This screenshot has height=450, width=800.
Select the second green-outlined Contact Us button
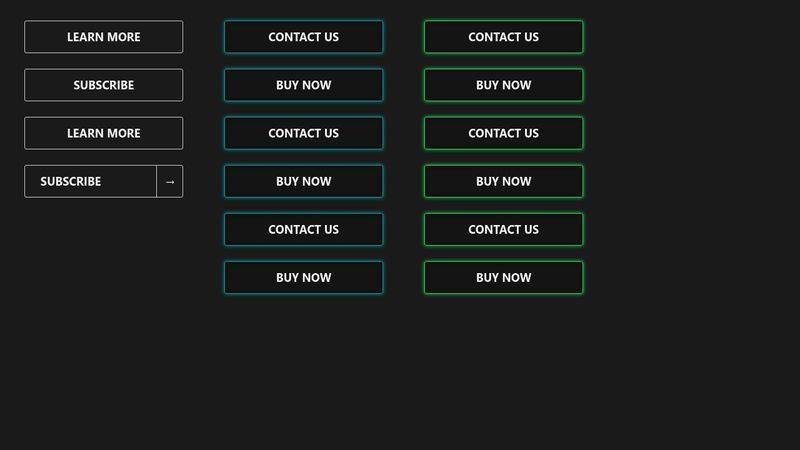[x=503, y=133]
